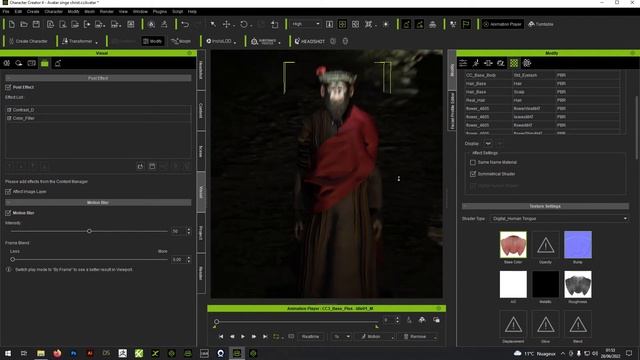Open File Explorer from the taskbar
Screen dimensions: 640x360
[41, 353]
